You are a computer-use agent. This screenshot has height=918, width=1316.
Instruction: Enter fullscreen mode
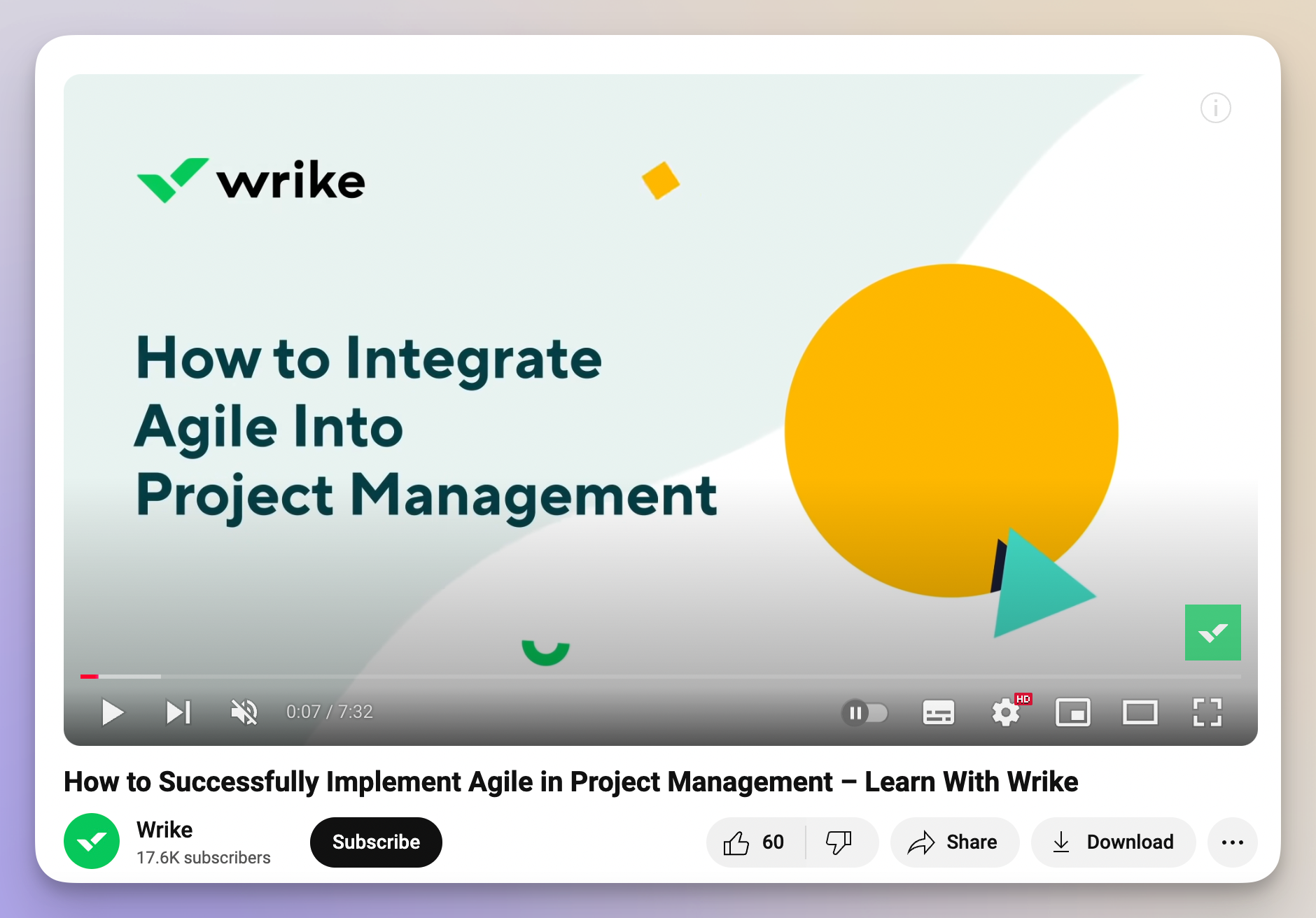pos(1208,712)
